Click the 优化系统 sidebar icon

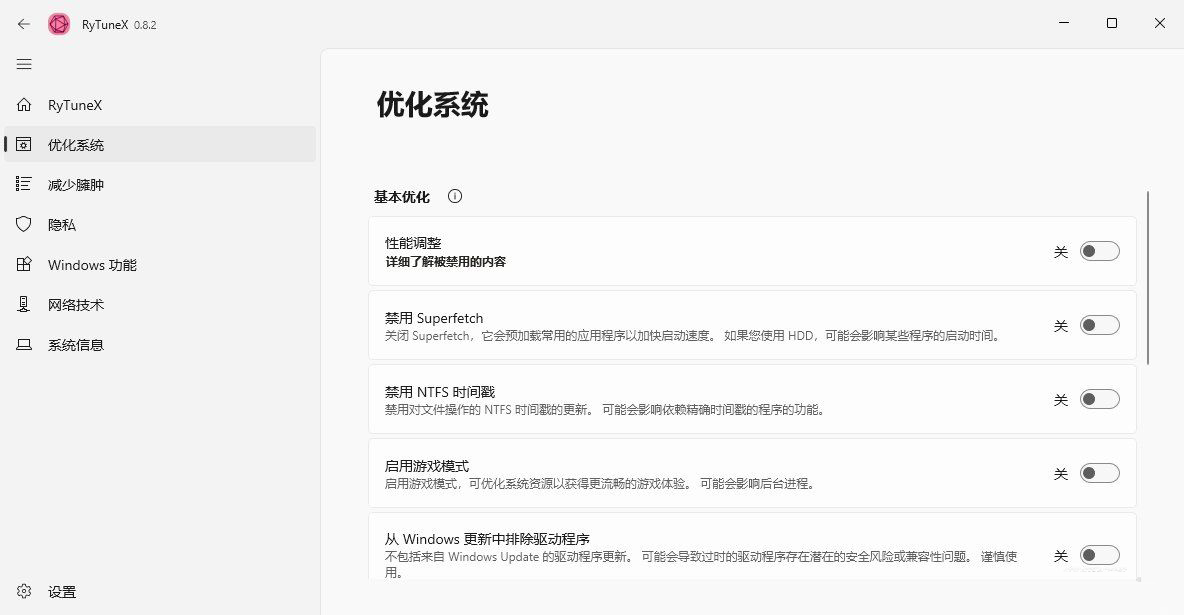[x=24, y=144]
